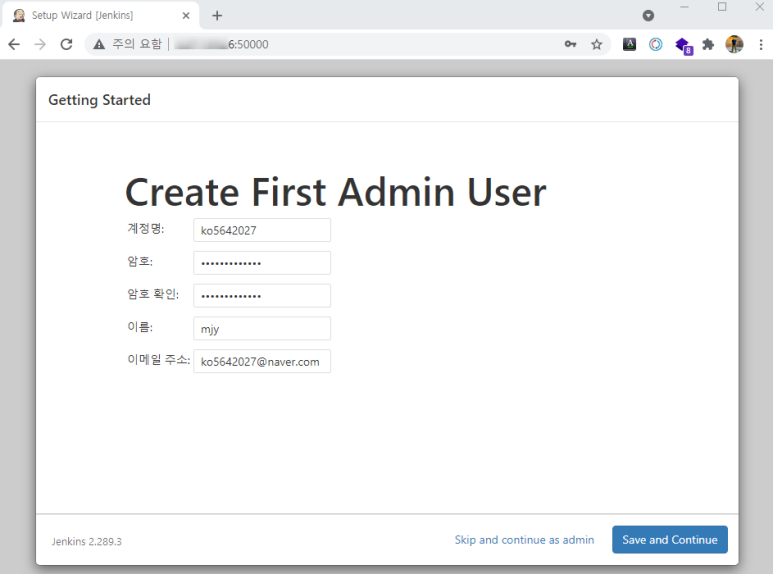The width and height of the screenshot is (773, 574).
Task: Click the 이름: label
Action: 140,326
